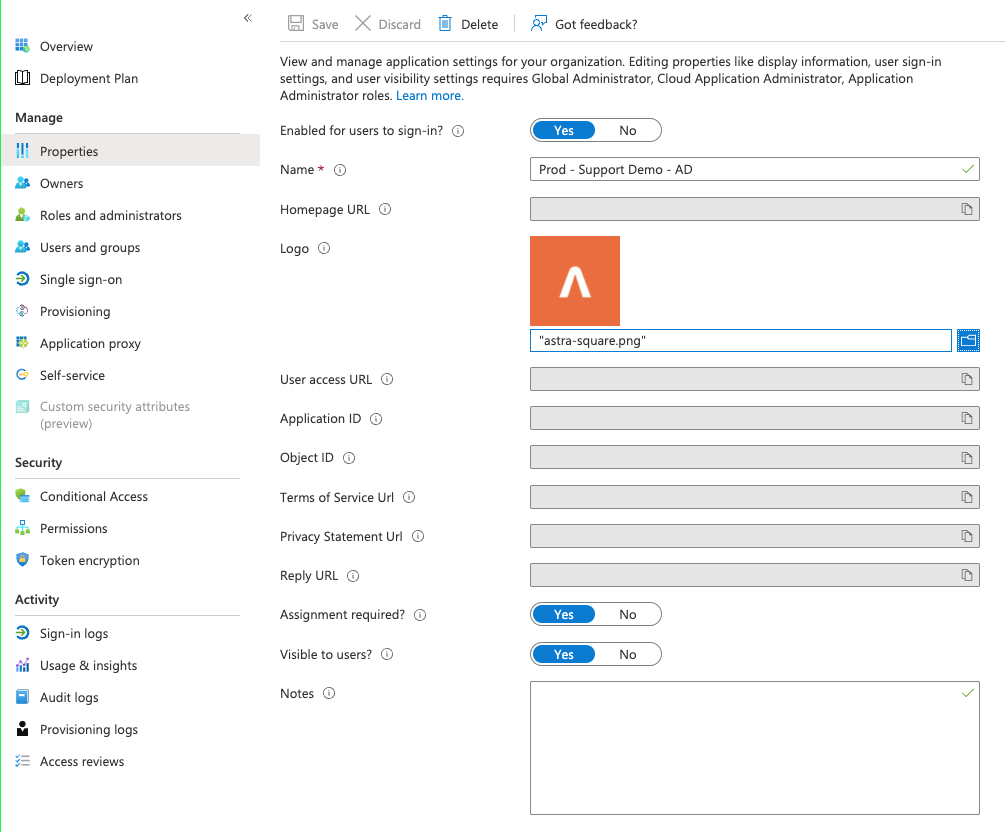Show info tooltip for Logo
This screenshot has height=832, width=1005.
click(x=324, y=248)
